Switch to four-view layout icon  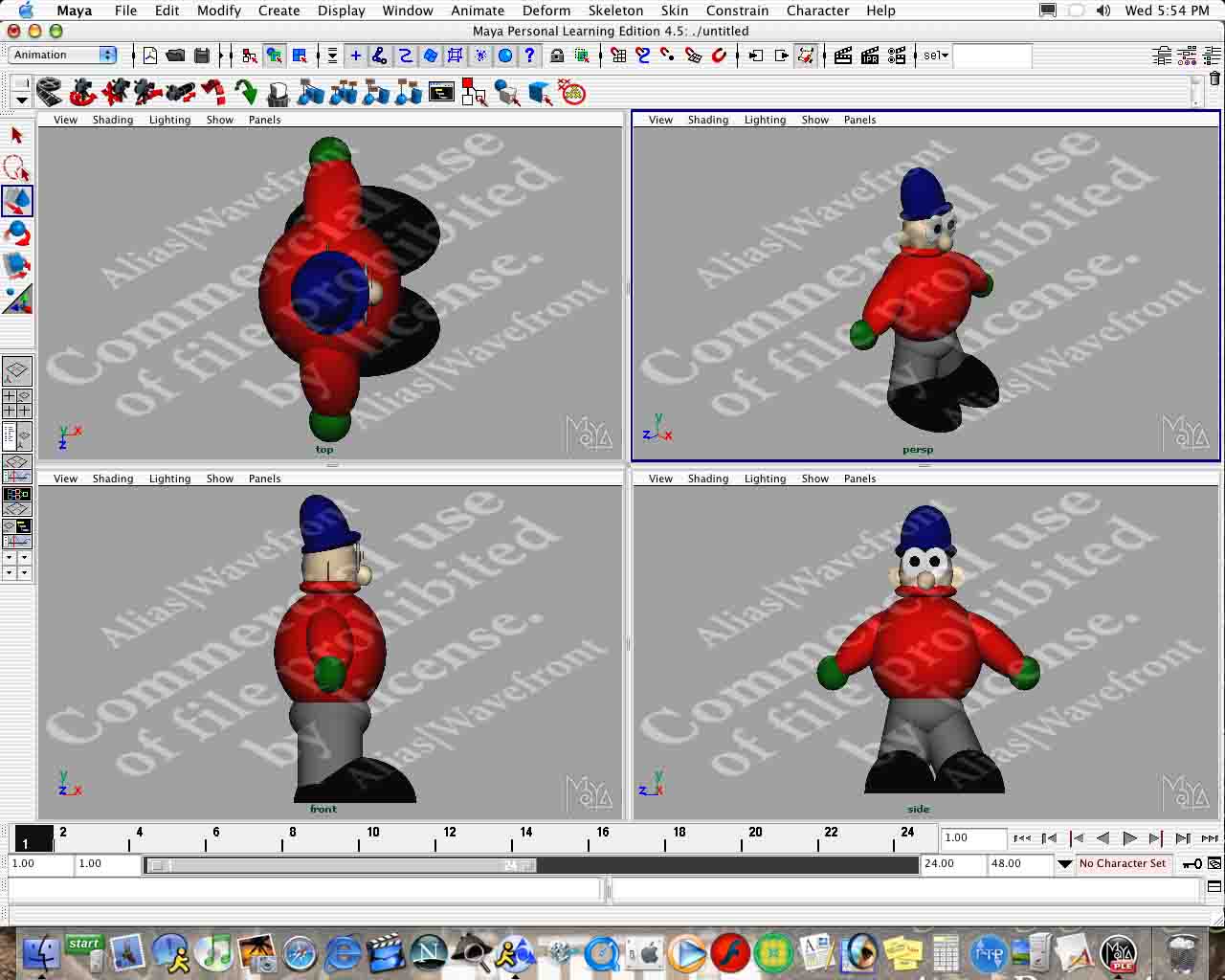coord(17,403)
